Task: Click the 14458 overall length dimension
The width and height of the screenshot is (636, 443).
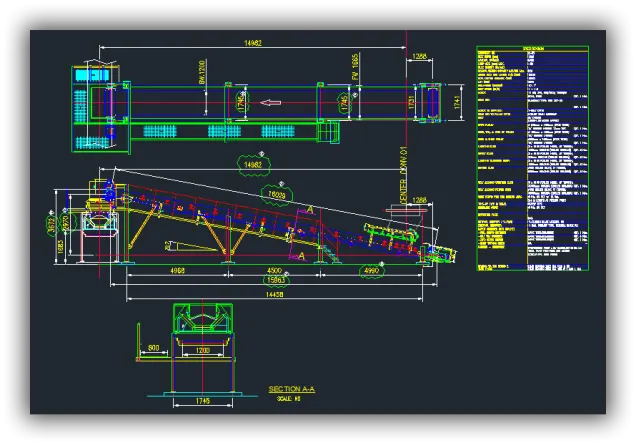Action: (x=270, y=294)
